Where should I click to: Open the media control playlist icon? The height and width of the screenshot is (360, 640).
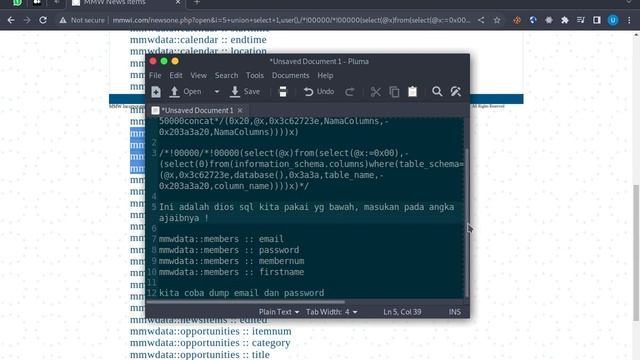coord(581,20)
